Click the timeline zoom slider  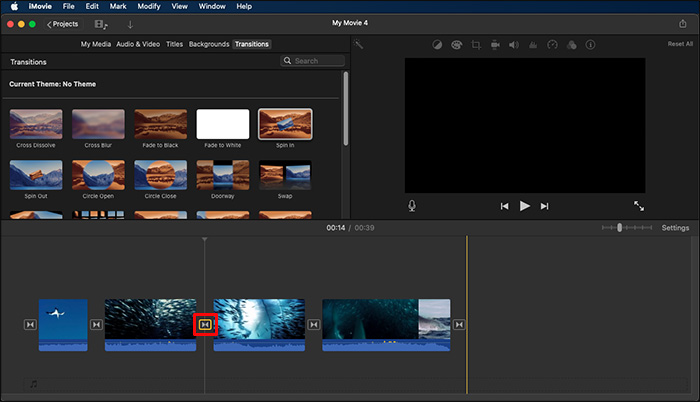coord(620,228)
